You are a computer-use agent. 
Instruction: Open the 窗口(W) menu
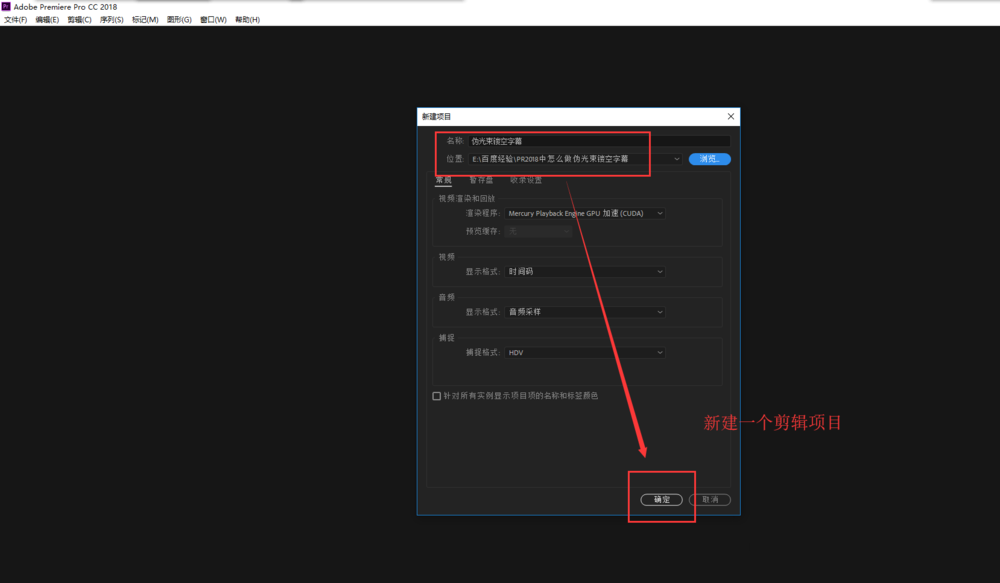214,20
